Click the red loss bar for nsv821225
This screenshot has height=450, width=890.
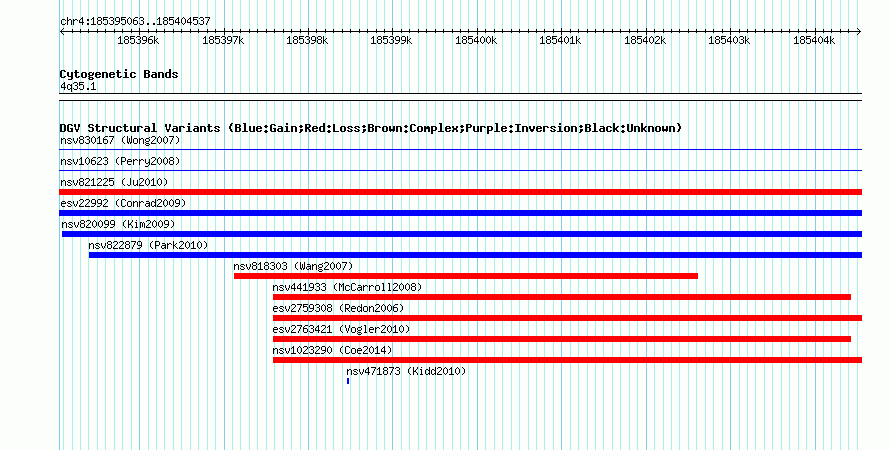(460, 192)
